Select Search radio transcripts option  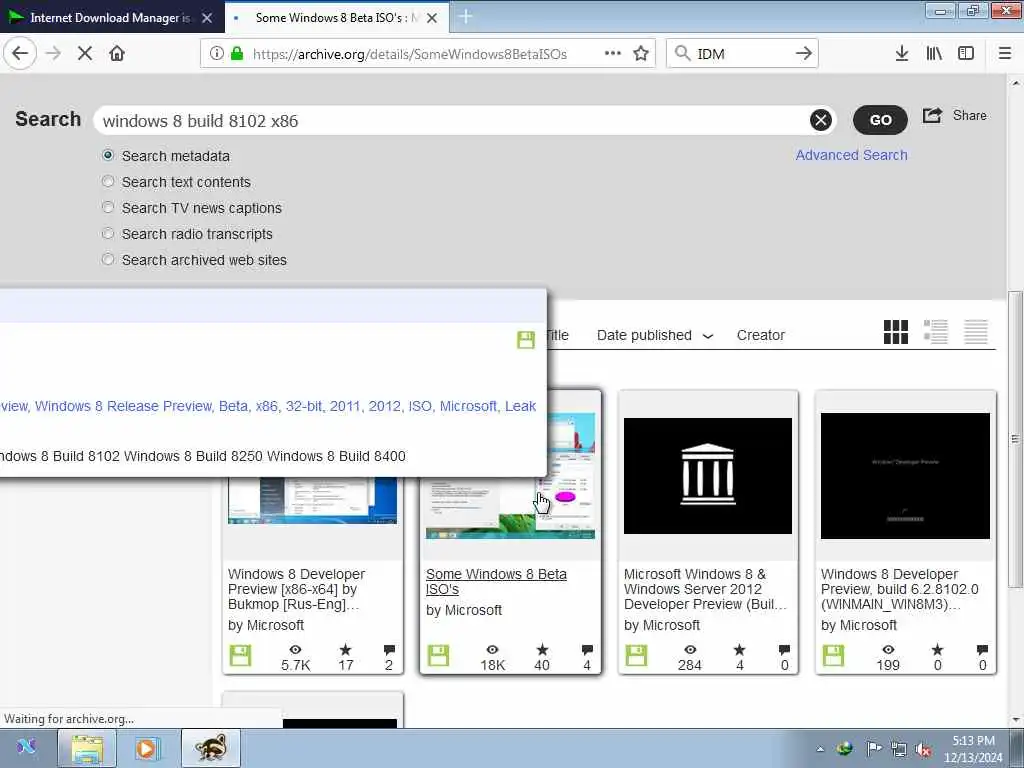(108, 234)
